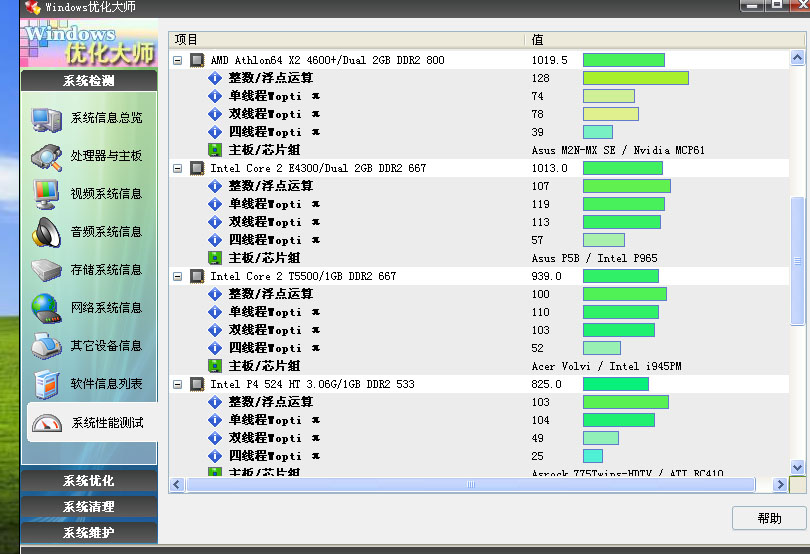Select Acer Volvi / Intel i945PM text

[x=606, y=366]
